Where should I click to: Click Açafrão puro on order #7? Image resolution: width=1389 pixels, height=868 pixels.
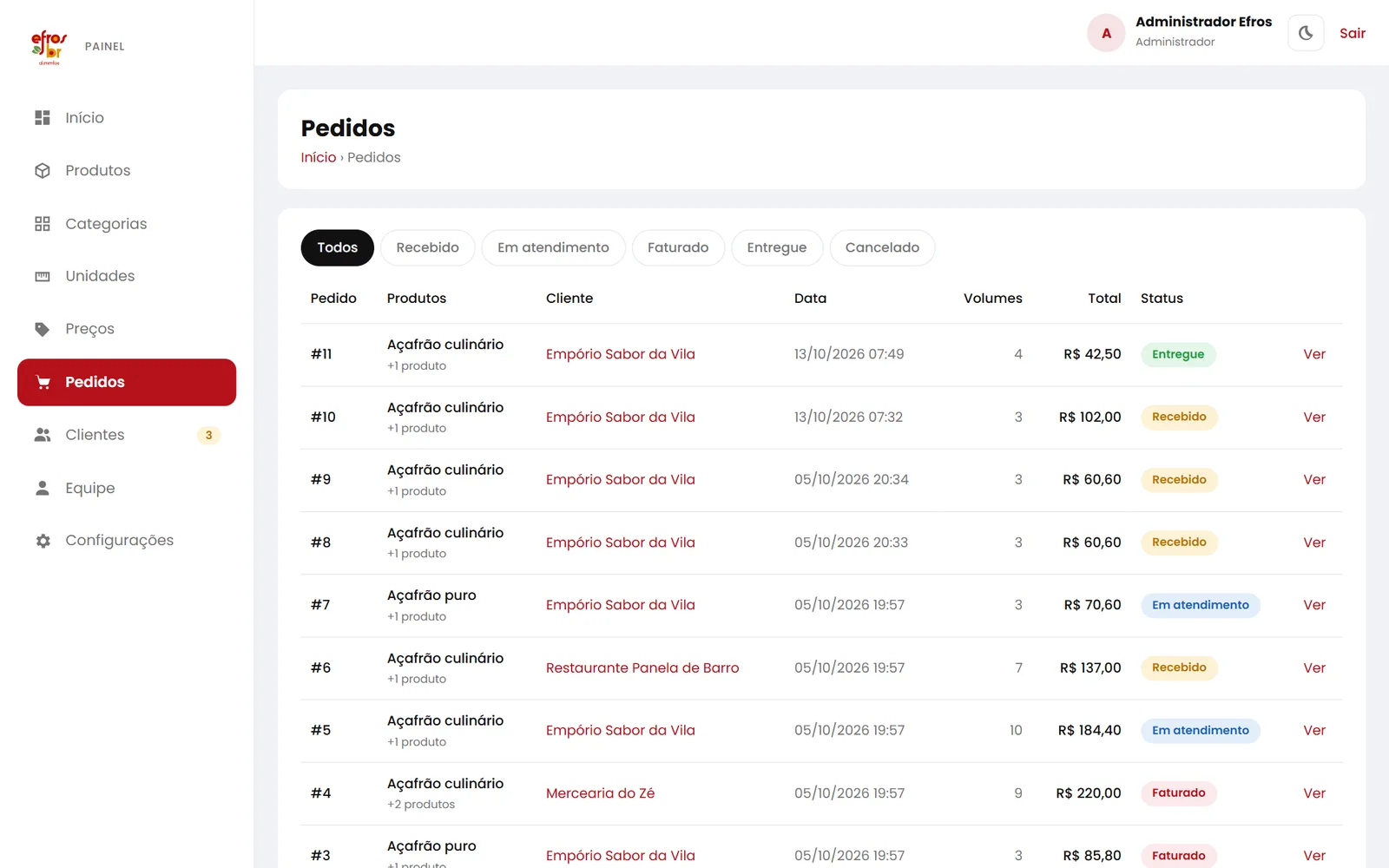click(x=431, y=595)
